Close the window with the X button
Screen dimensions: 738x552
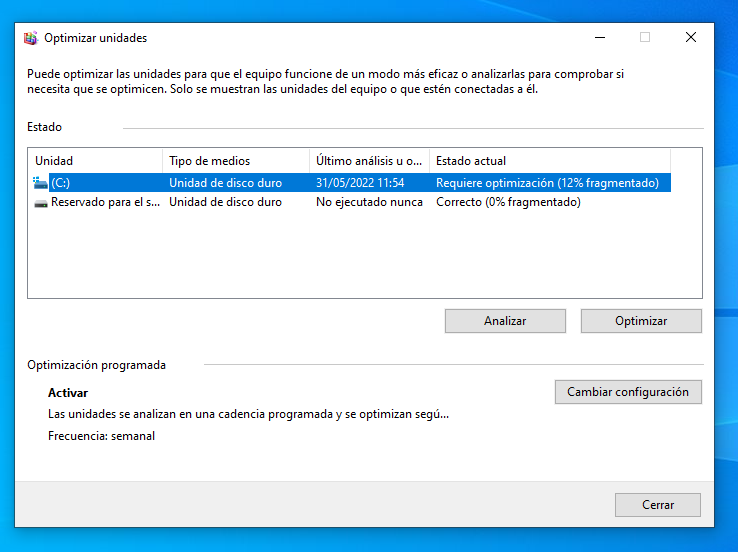pyautogui.click(x=690, y=38)
